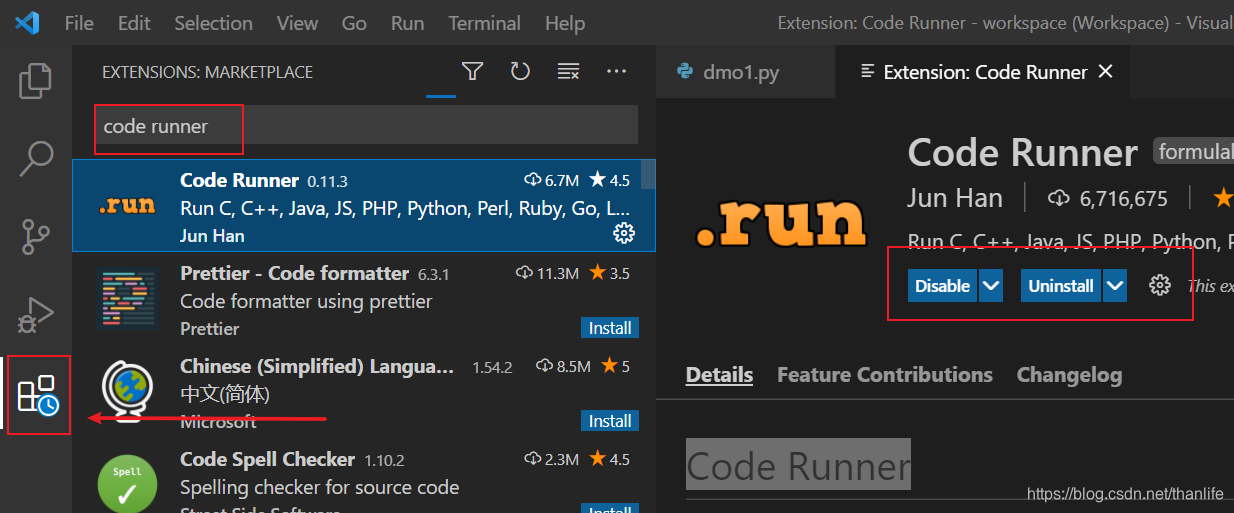Click the 'formulah' identifier badge
1234x513 pixels.
coord(1194,152)
